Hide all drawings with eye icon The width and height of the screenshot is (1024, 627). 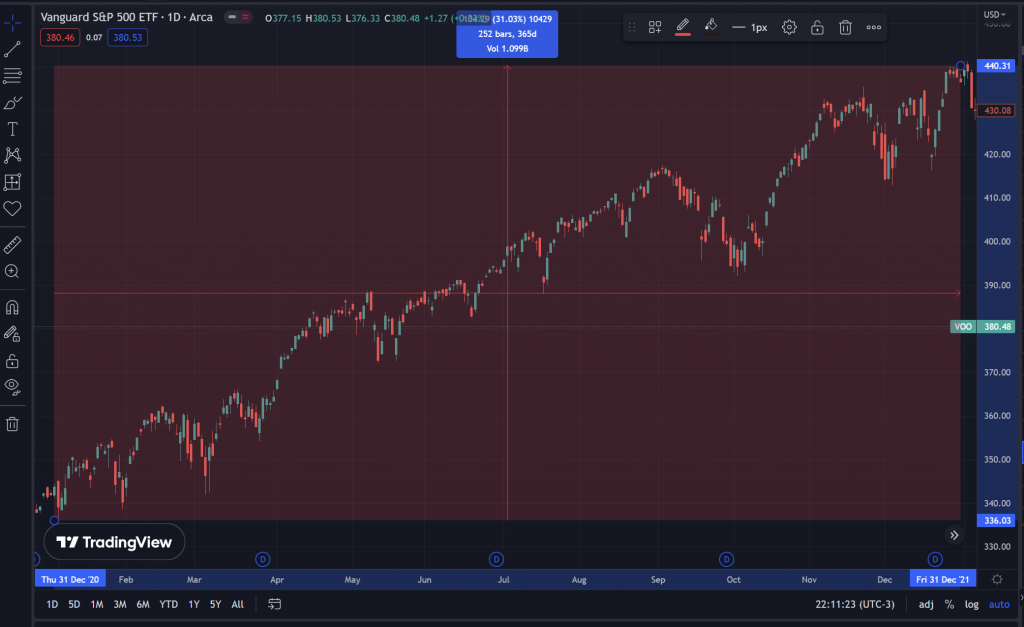coord(12,386)
